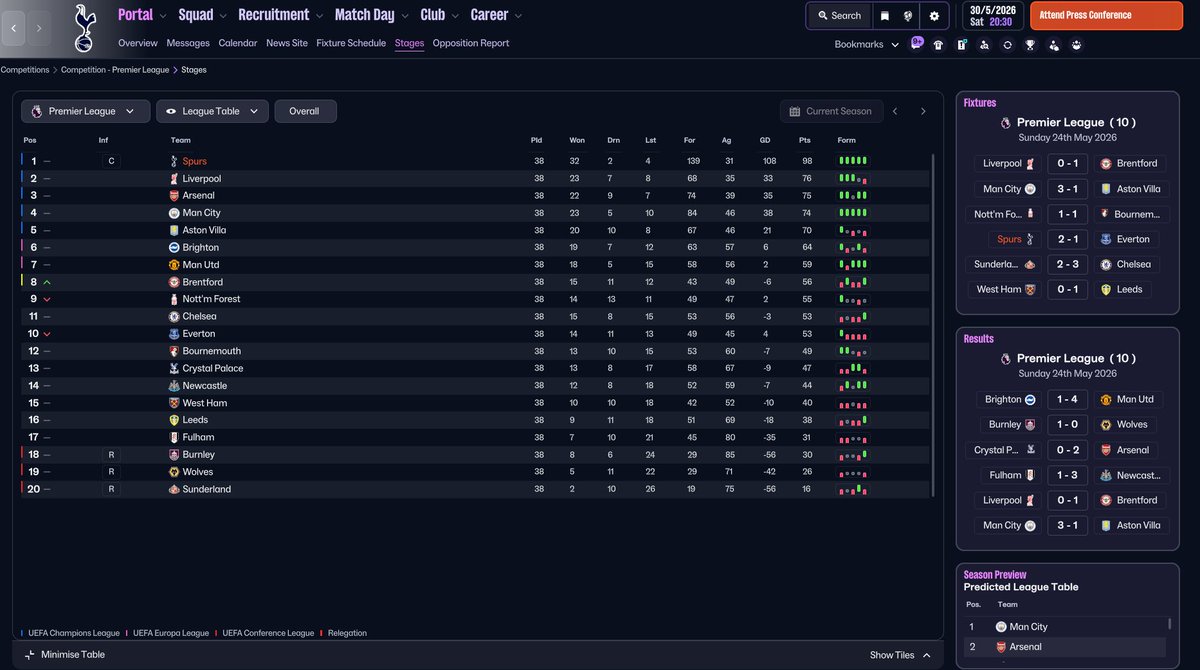Switch to the Fixture Schedule tab
1200x670 pixels.
351,43
